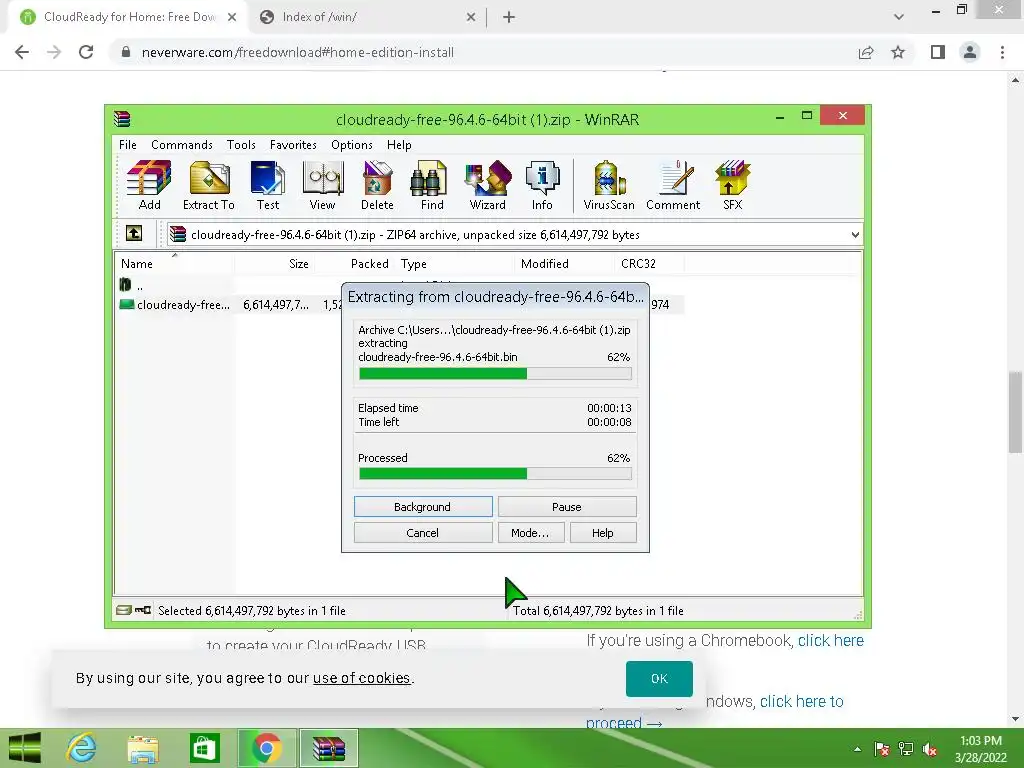Click the Add archive toolbar icon
Viewport: 1024px width, 768px height.
point(149,185)
